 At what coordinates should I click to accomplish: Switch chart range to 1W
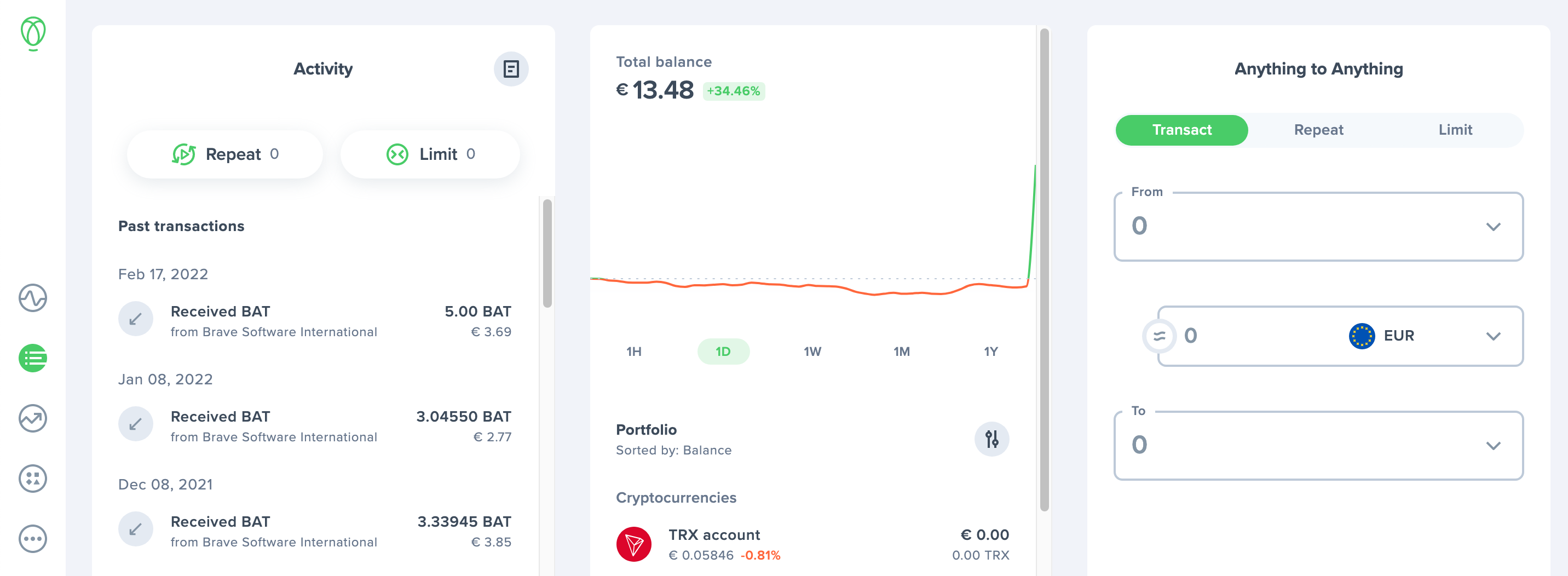pyautogui.click(x=812, y=352)
